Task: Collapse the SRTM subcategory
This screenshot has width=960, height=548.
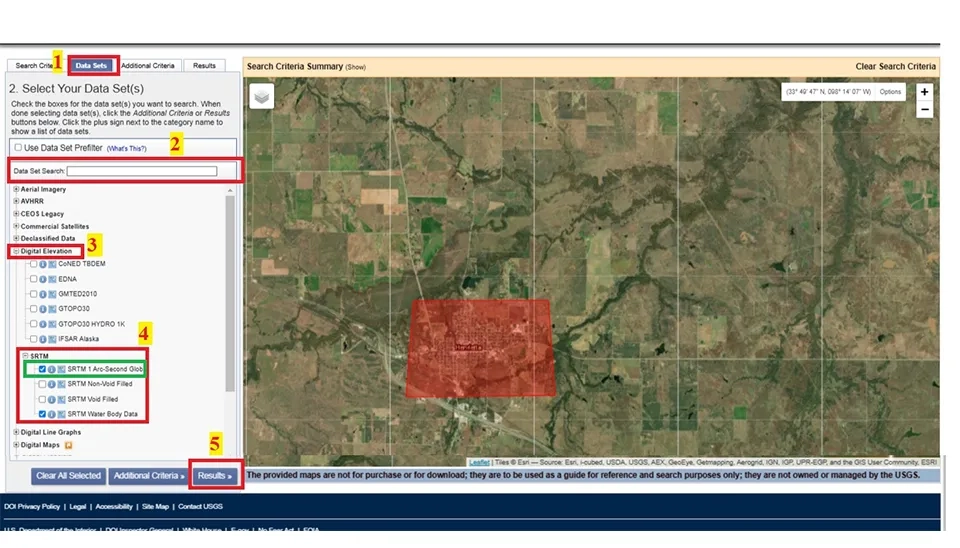Action: (26, 356)
